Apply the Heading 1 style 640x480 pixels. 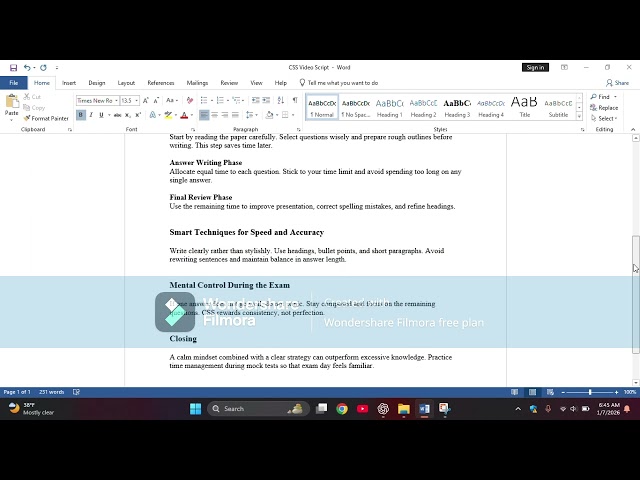tap(389, 108)
